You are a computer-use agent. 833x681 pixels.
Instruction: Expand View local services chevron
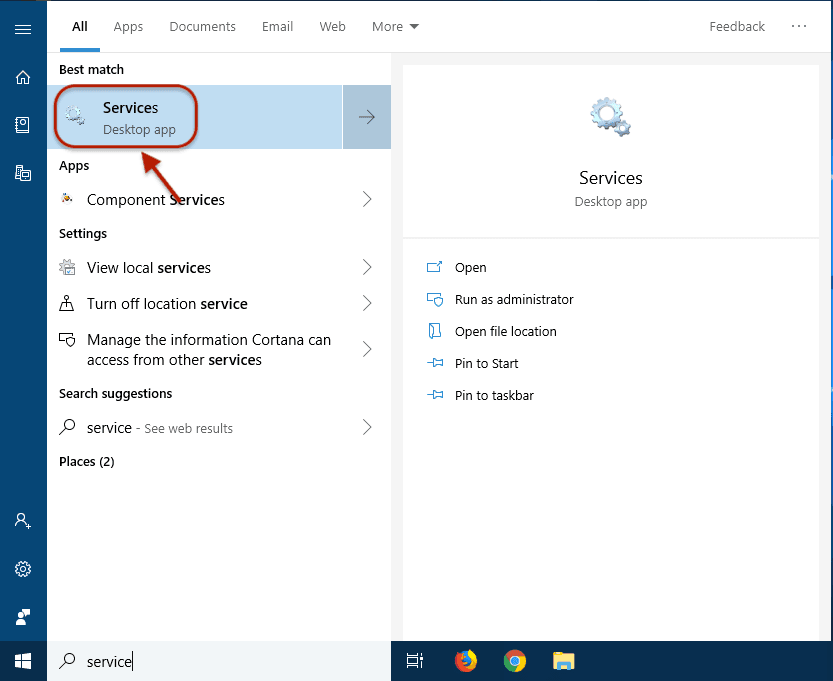click(x=367, y=267)
